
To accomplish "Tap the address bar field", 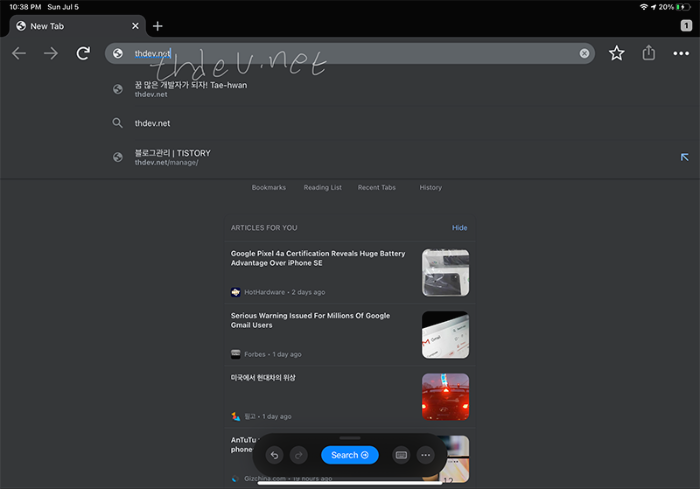I will point(350,54).
